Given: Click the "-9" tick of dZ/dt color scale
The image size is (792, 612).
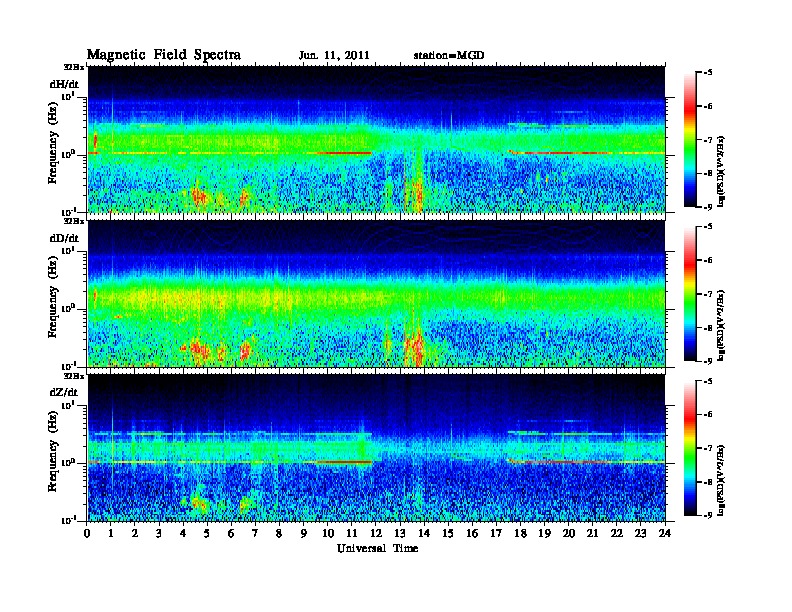Looking at the screenshot, I should (x=708, y=516).
